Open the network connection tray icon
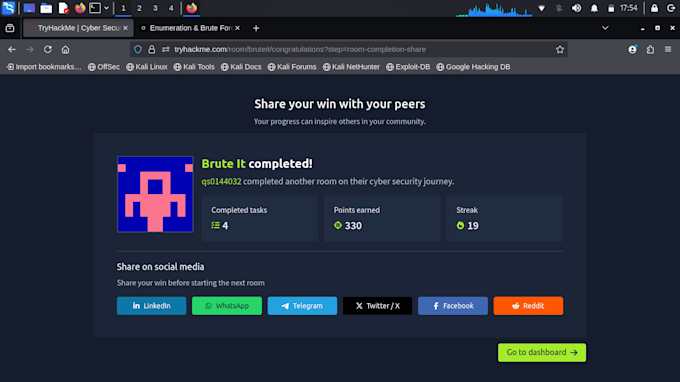This screenshot has height=382, width=680. 541,8
